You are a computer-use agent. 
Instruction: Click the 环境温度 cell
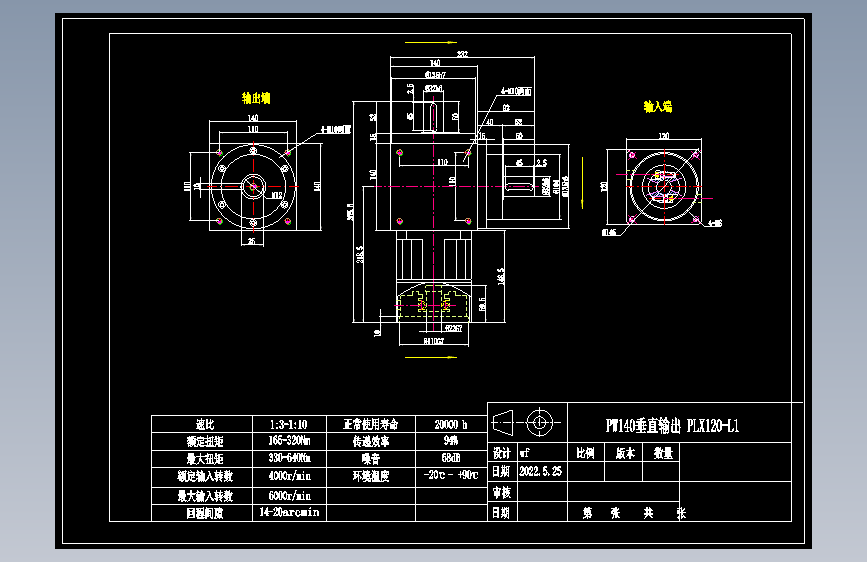click(x=371, y=476)
